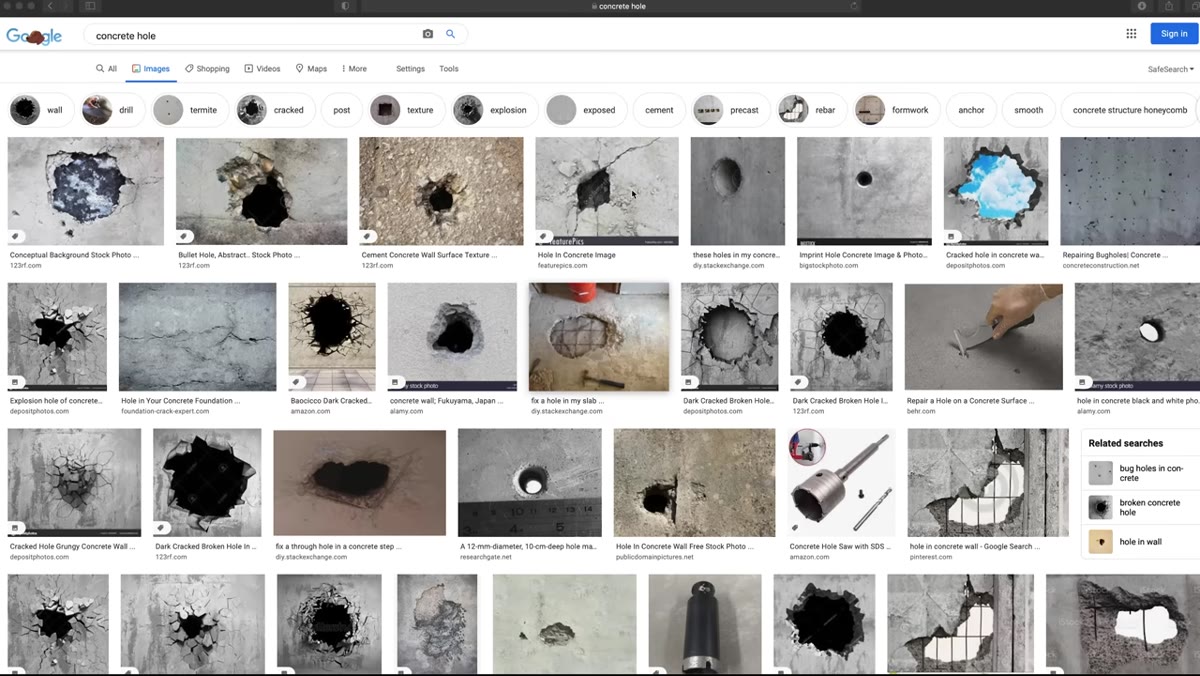Open the SafeSearch dropdown
The image size is (1200, 676).
tap(1171, 69)
